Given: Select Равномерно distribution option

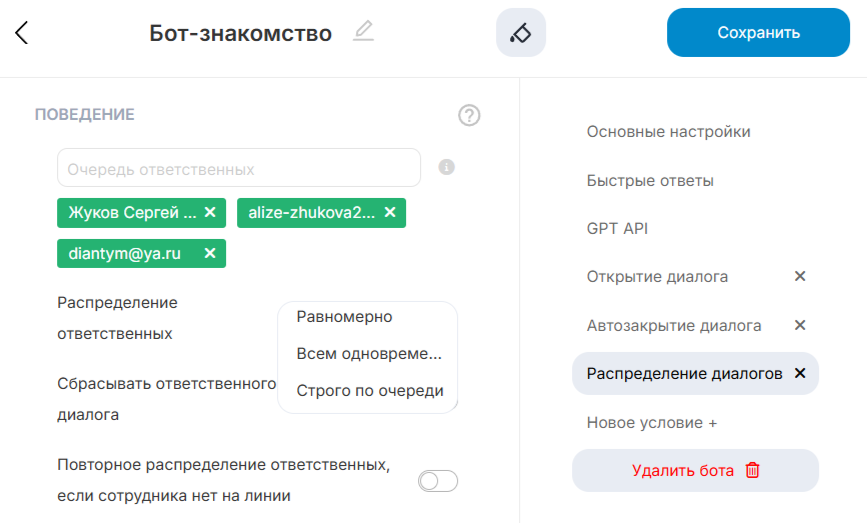Looking at the screenshot, I should [345, 317].
